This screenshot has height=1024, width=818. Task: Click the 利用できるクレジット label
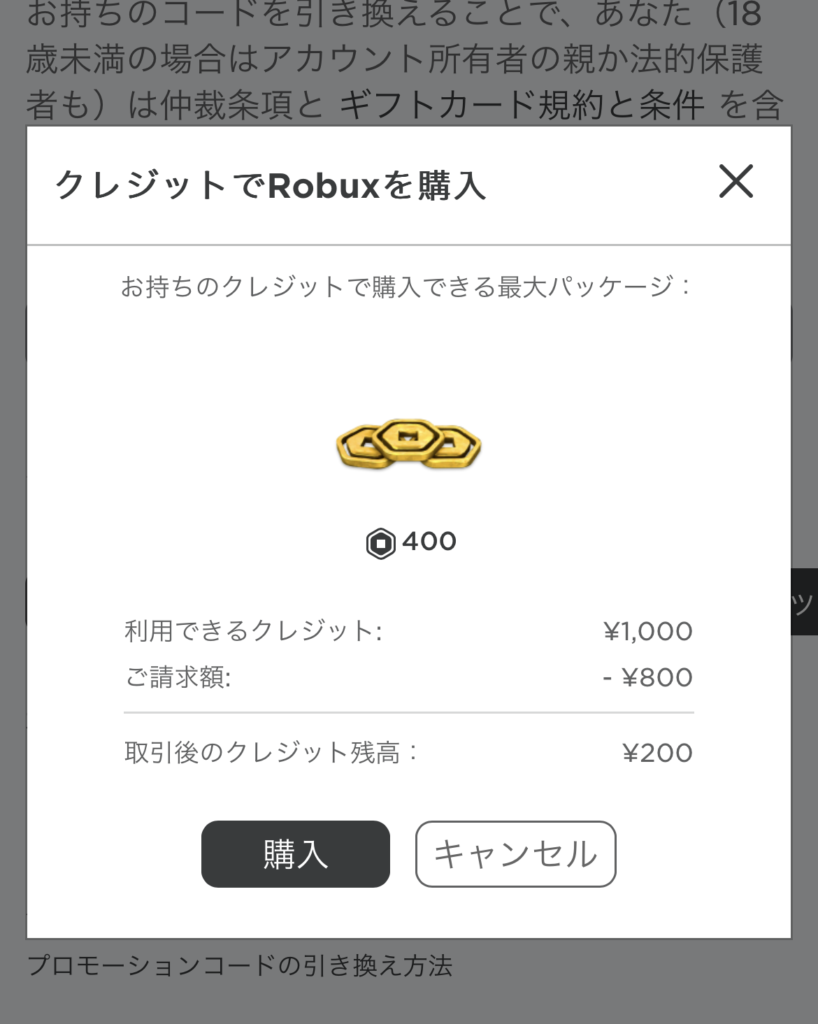(253, 631)
